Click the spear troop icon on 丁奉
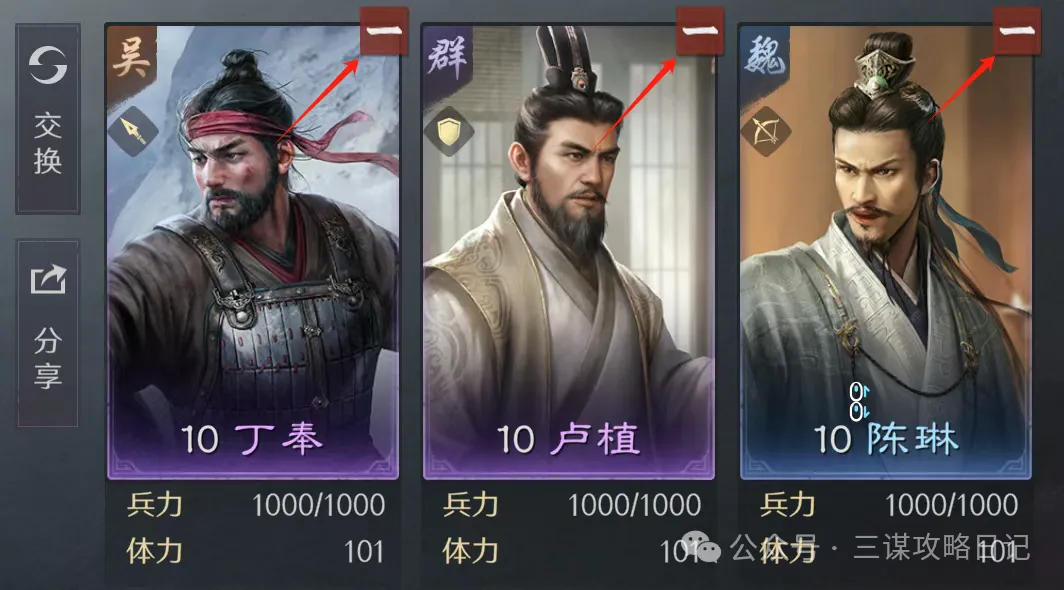This screenshot has width=1064, height=590. click(x=133, y=131)
